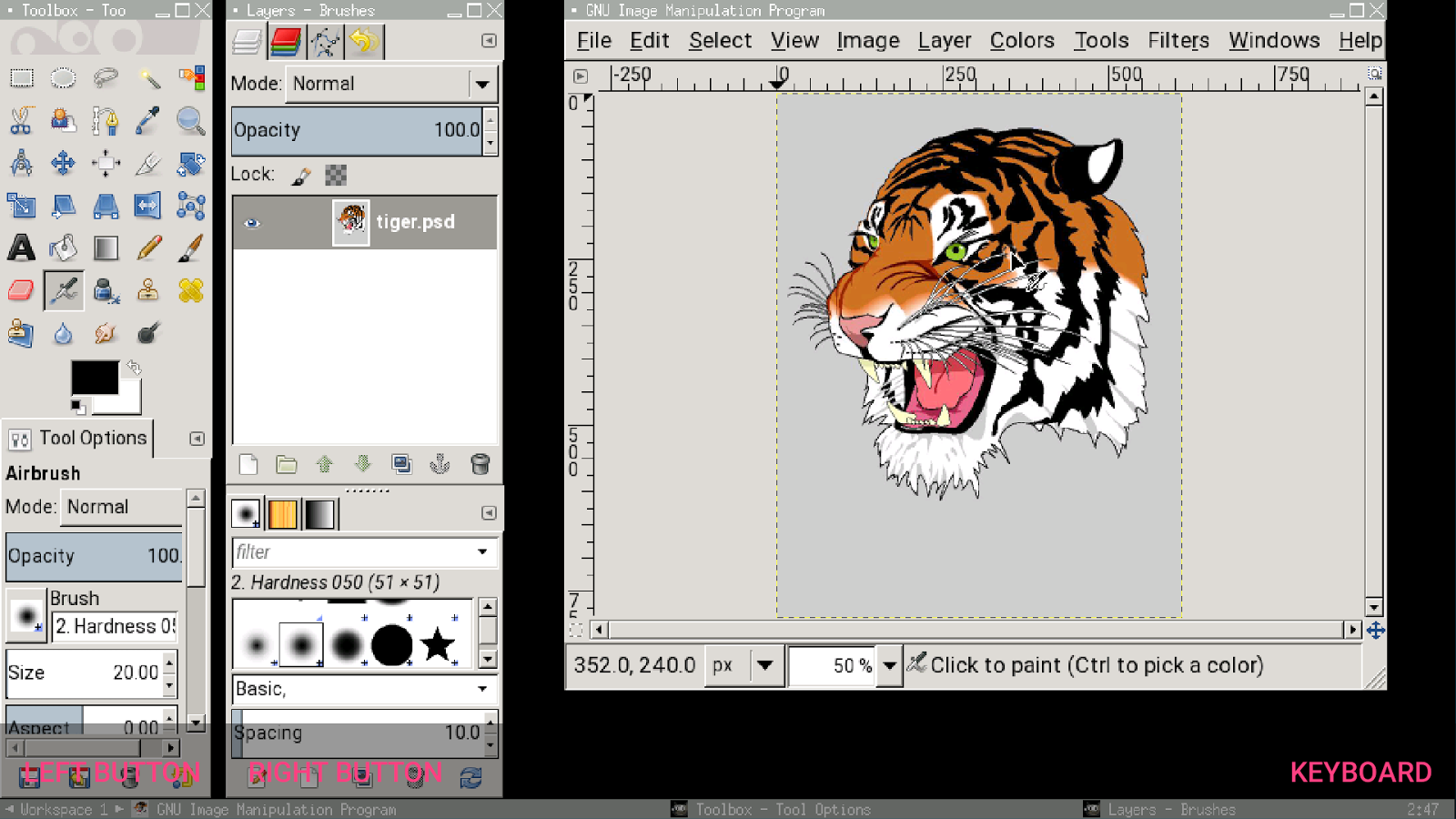Select the Smudge tool
Viewport: 1456px width, 819px height.
tap(106, 333)
